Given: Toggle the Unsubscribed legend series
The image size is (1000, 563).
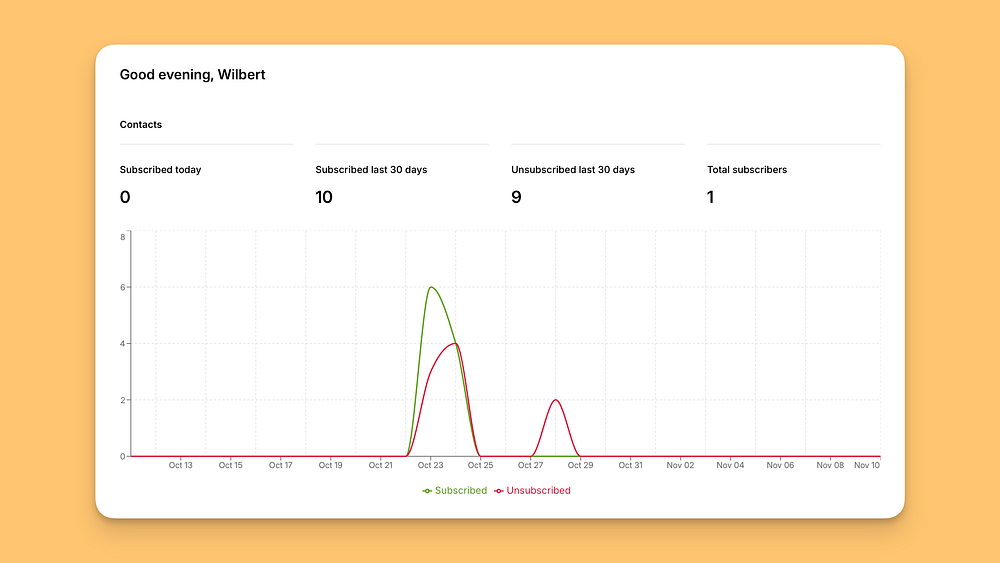Looking at the screenshot, I should point(533,490).
